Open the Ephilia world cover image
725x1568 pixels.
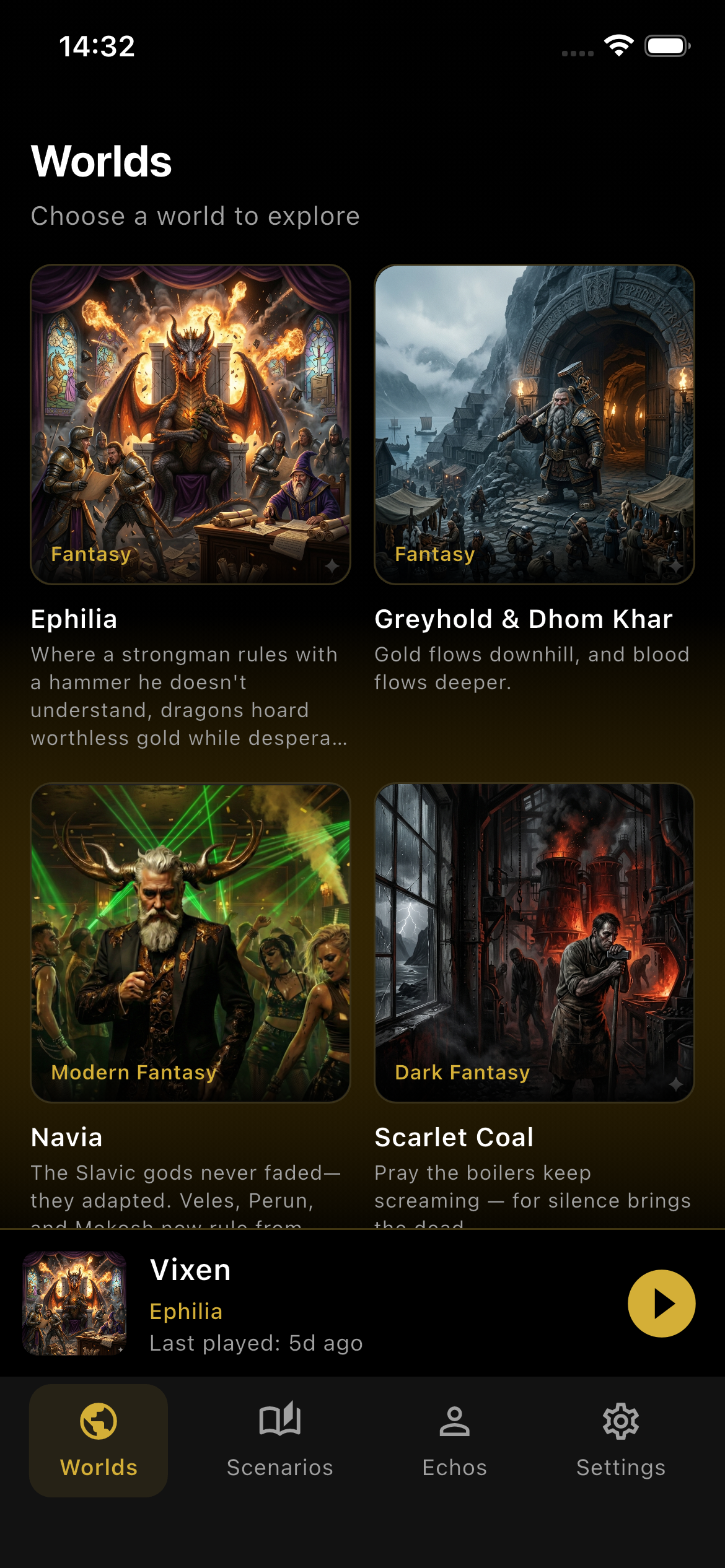[x=191, y=425]
